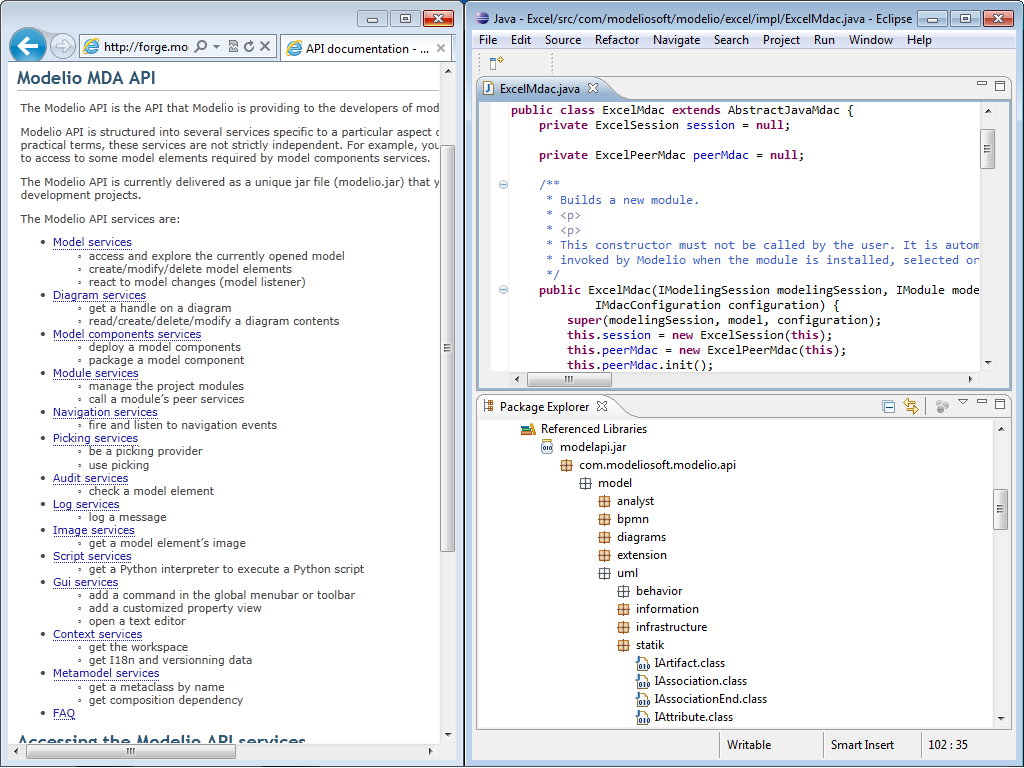Click the Package Explorer vertical scrollbar thumb
Screen dimensions: 1024x768
[x=1000, y=509]
